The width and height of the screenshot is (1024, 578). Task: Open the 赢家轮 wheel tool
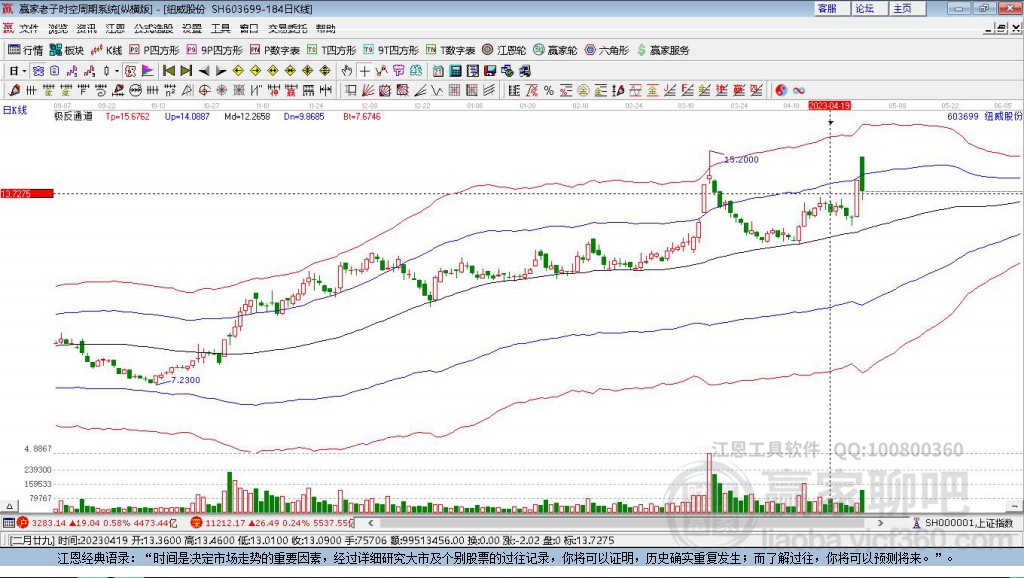pyautogui.click(x=555, y=50)
